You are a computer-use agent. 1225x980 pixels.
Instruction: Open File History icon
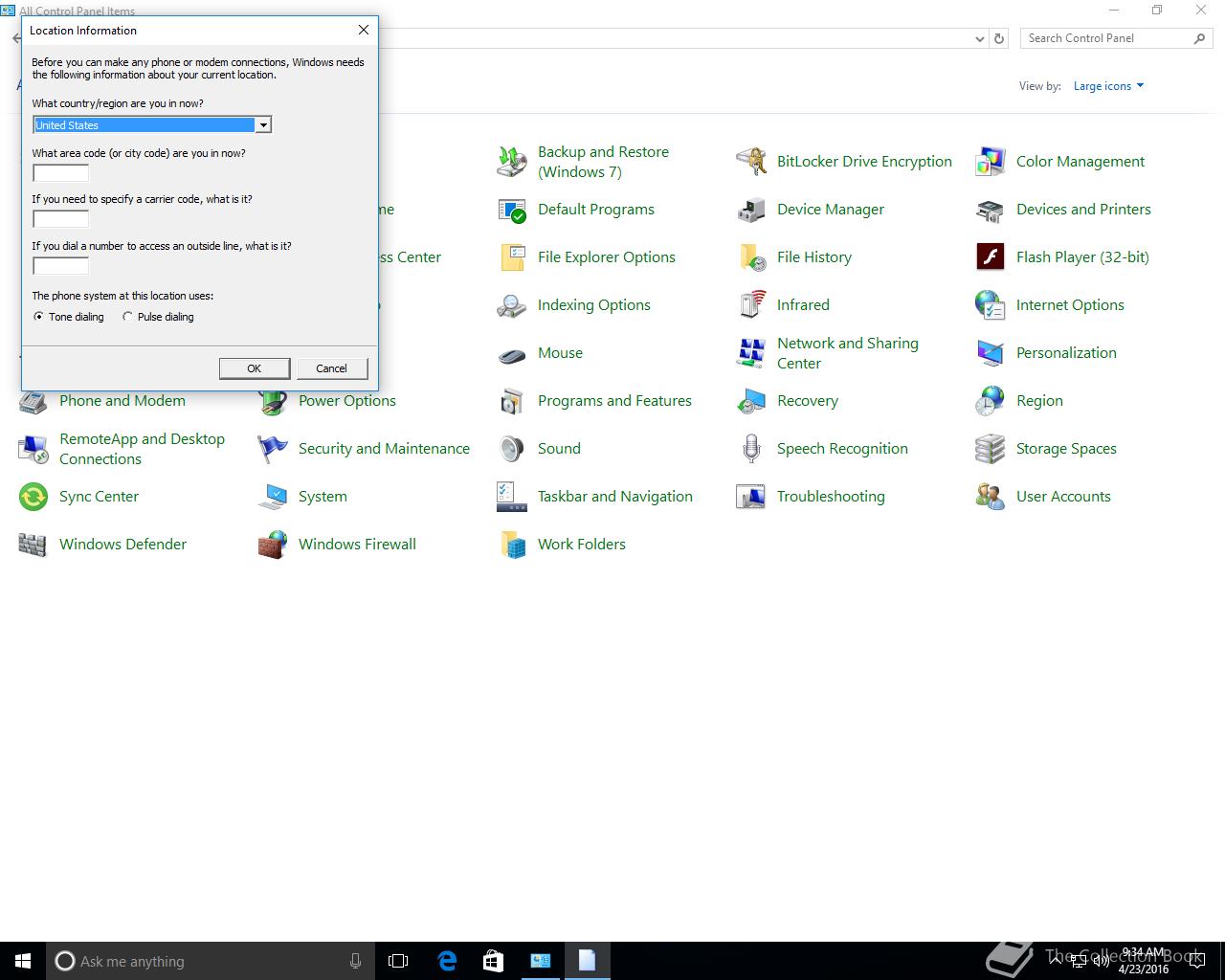pyautogui.click(x=751, y=257)
